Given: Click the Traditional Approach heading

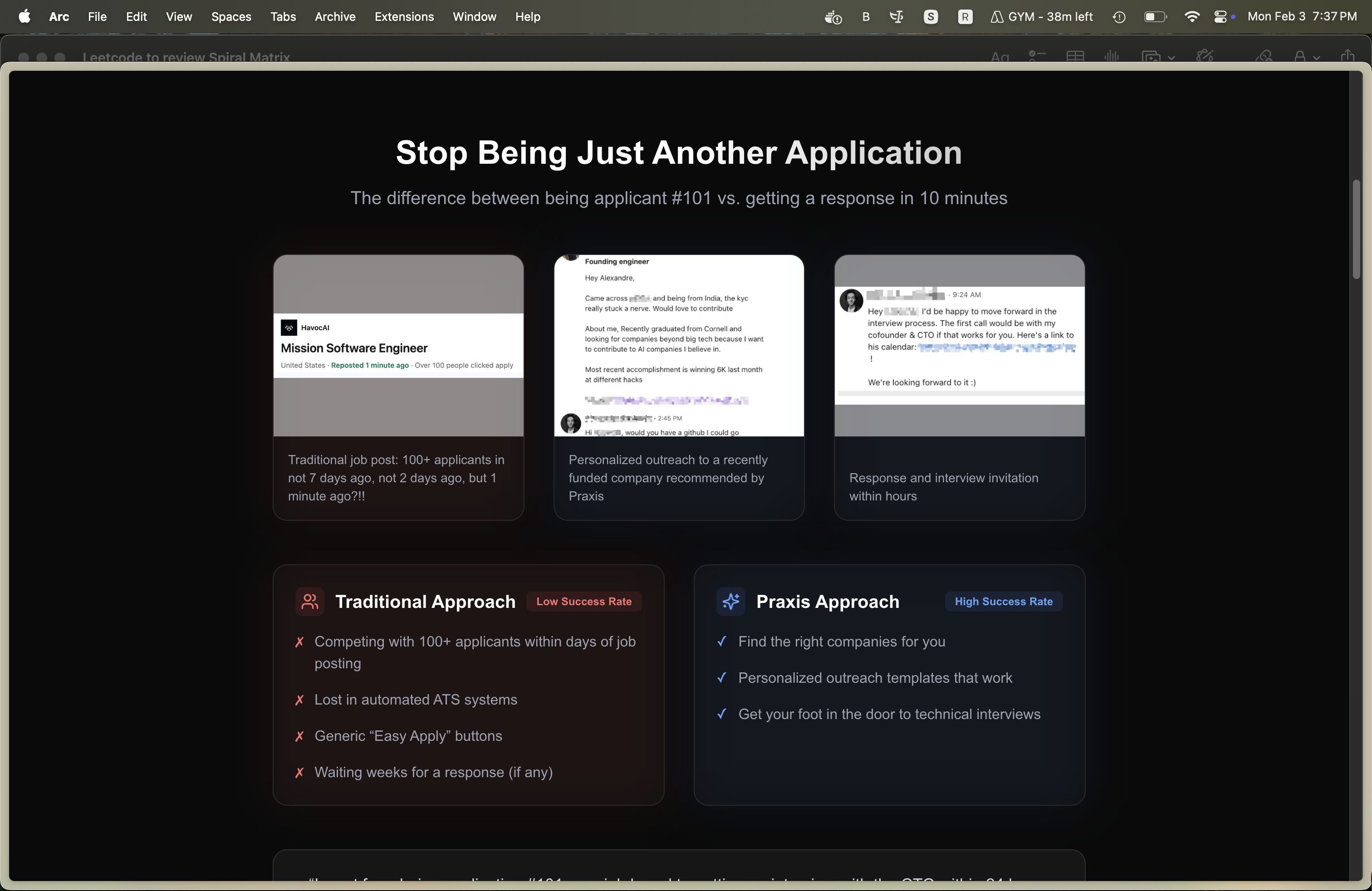Looking at the screenshot, I should (x=426, y=601).
